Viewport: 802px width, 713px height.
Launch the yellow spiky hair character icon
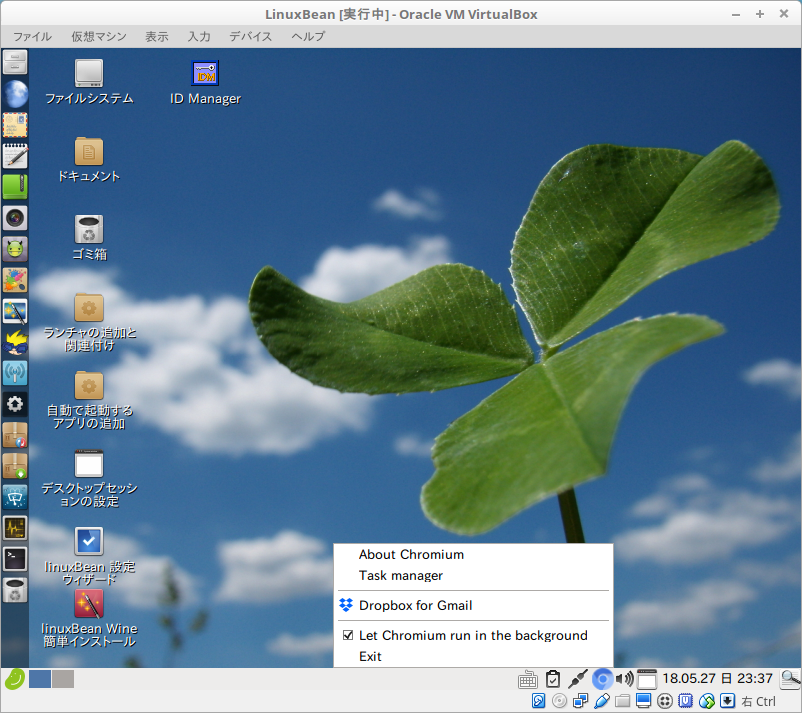pos(15,343)
